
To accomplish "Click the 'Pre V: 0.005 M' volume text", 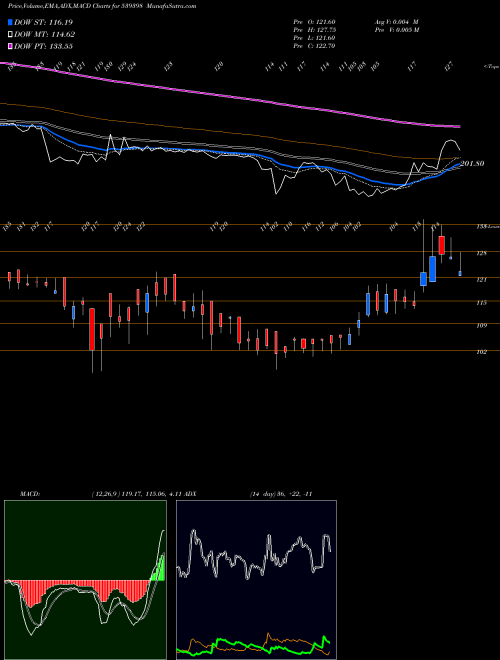I will pos(396,30).
